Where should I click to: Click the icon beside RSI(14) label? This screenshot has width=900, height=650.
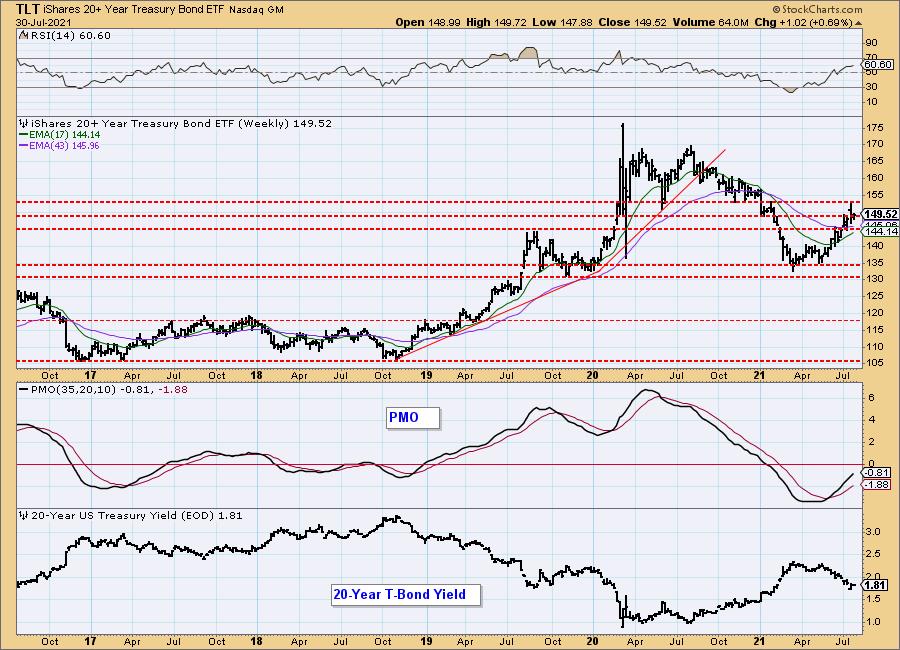tap(24, 35)
